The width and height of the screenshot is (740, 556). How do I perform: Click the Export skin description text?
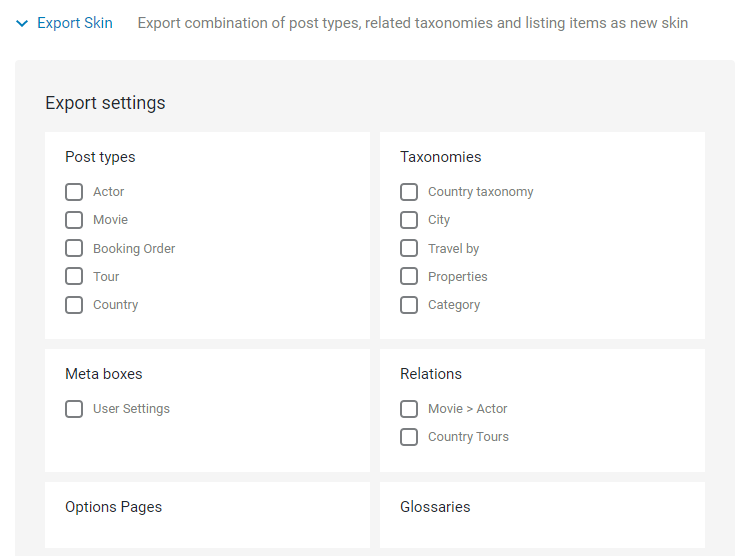[x=412, y=23]
